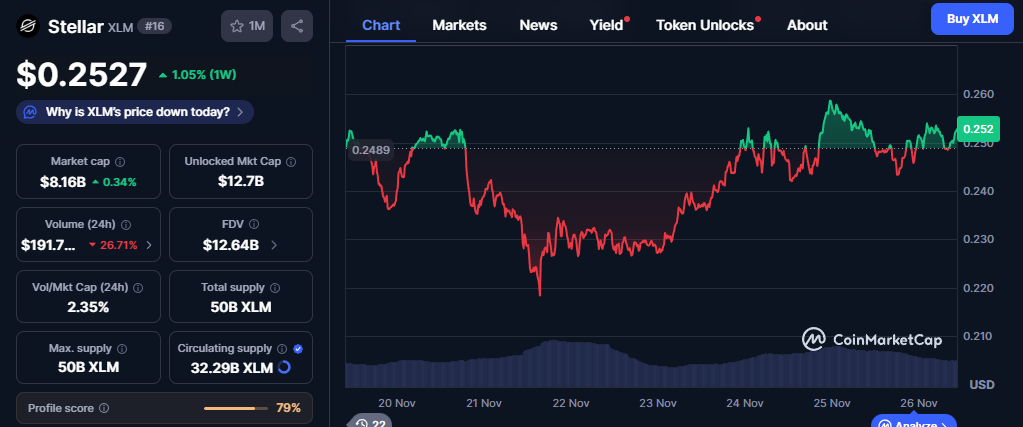Viewport: 1023px width, 427px height.
Task: Click the Stellar logo icon
Action: (29, 26)
